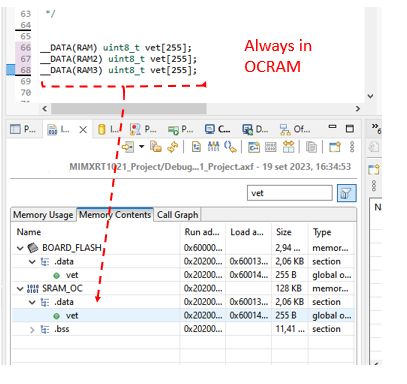Screen dimensions: 407x384
Task: Open the dropdown arrow beside the import icon
Action: pos(142,147)
